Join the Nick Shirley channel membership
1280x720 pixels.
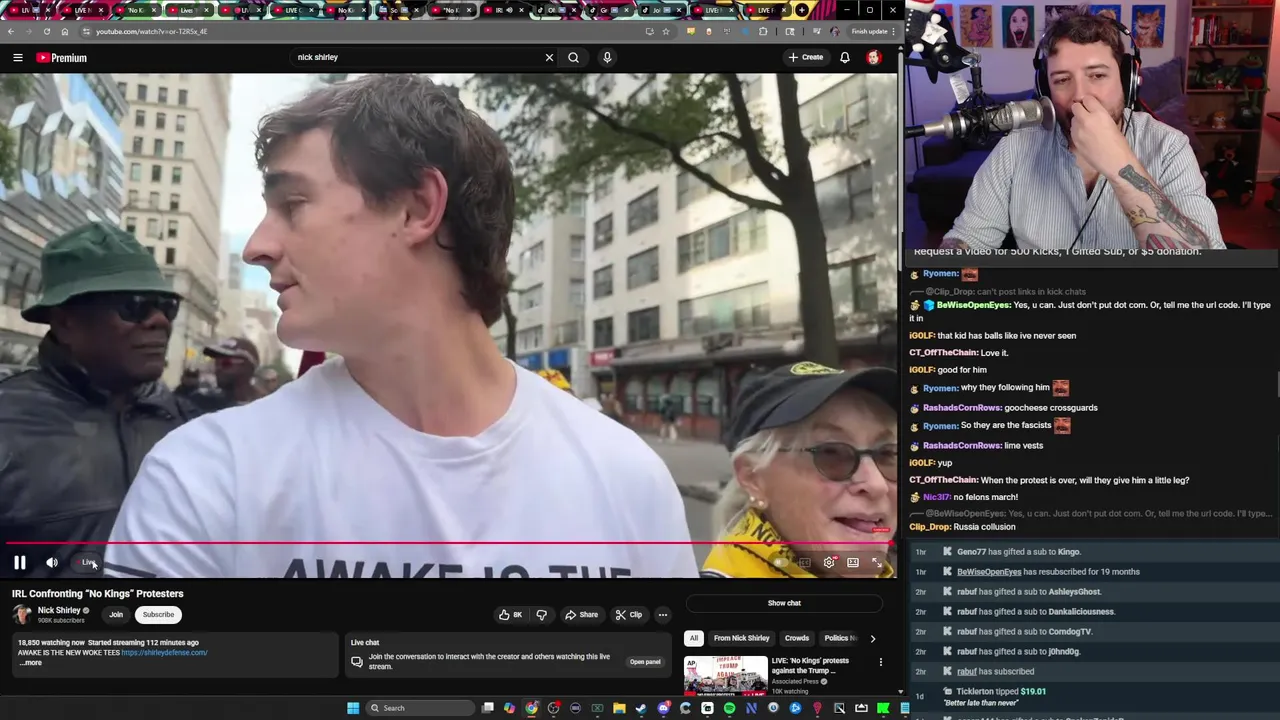tap(116, 615)
